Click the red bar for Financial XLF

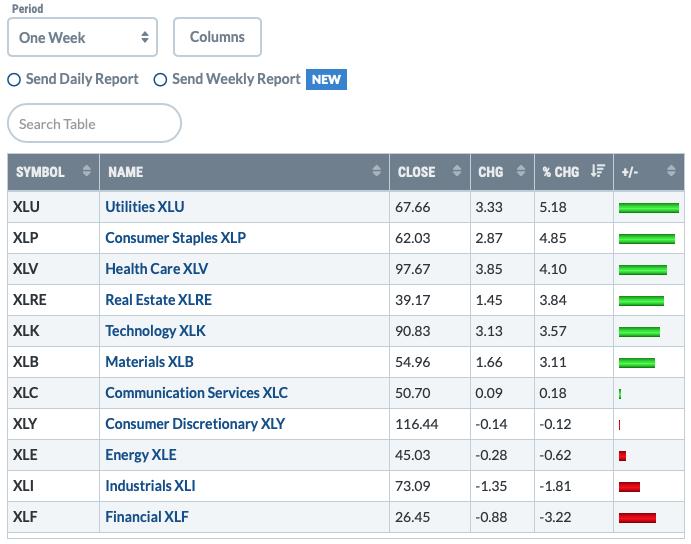coord(637,518)
